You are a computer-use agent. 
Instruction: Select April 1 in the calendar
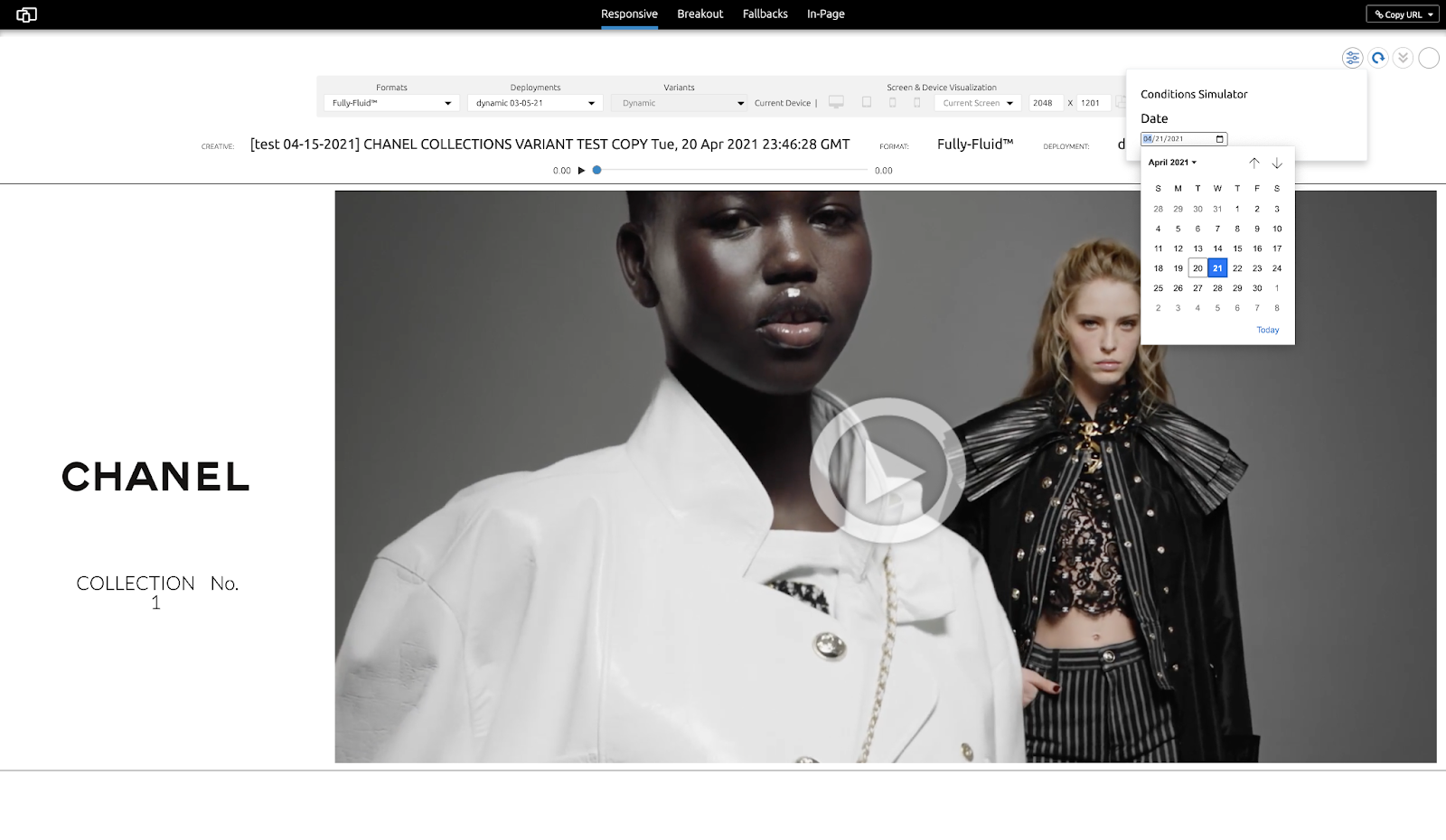(1237, 209)
